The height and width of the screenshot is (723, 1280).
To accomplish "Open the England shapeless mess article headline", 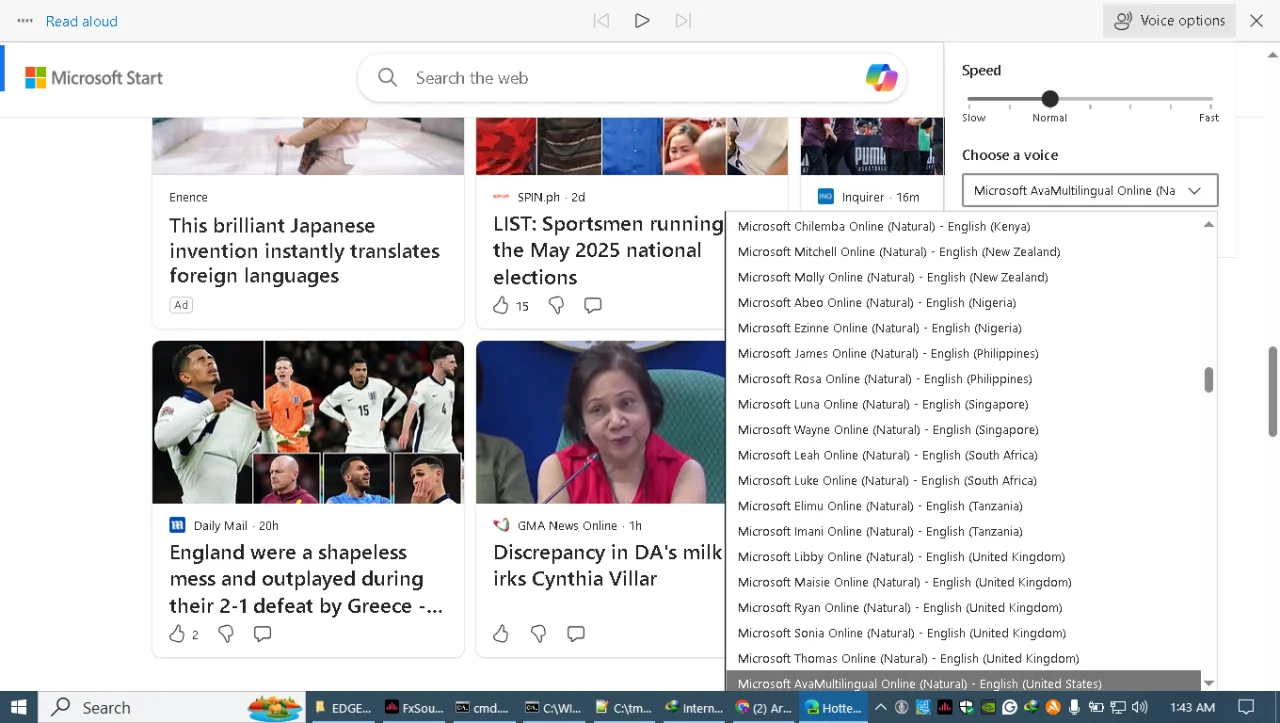I will pyautogui.click(x=306, y=579).
